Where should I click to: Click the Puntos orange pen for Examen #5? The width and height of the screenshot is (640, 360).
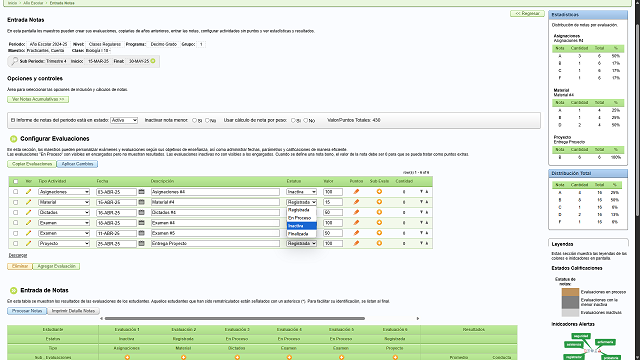pos(356,233)
